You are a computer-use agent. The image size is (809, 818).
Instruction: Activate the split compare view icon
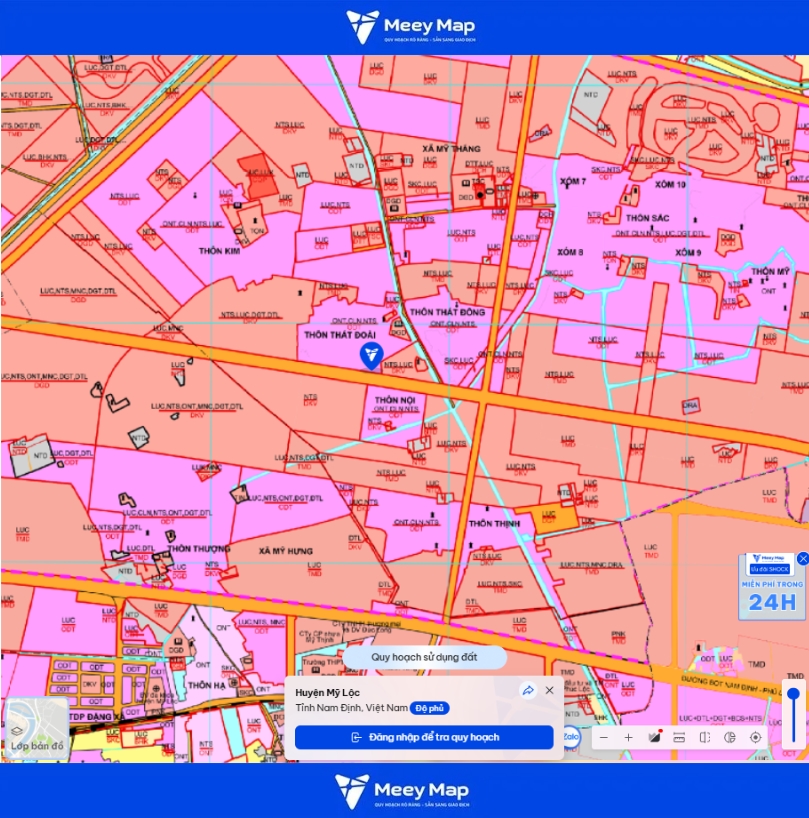[x=705, y=737]
